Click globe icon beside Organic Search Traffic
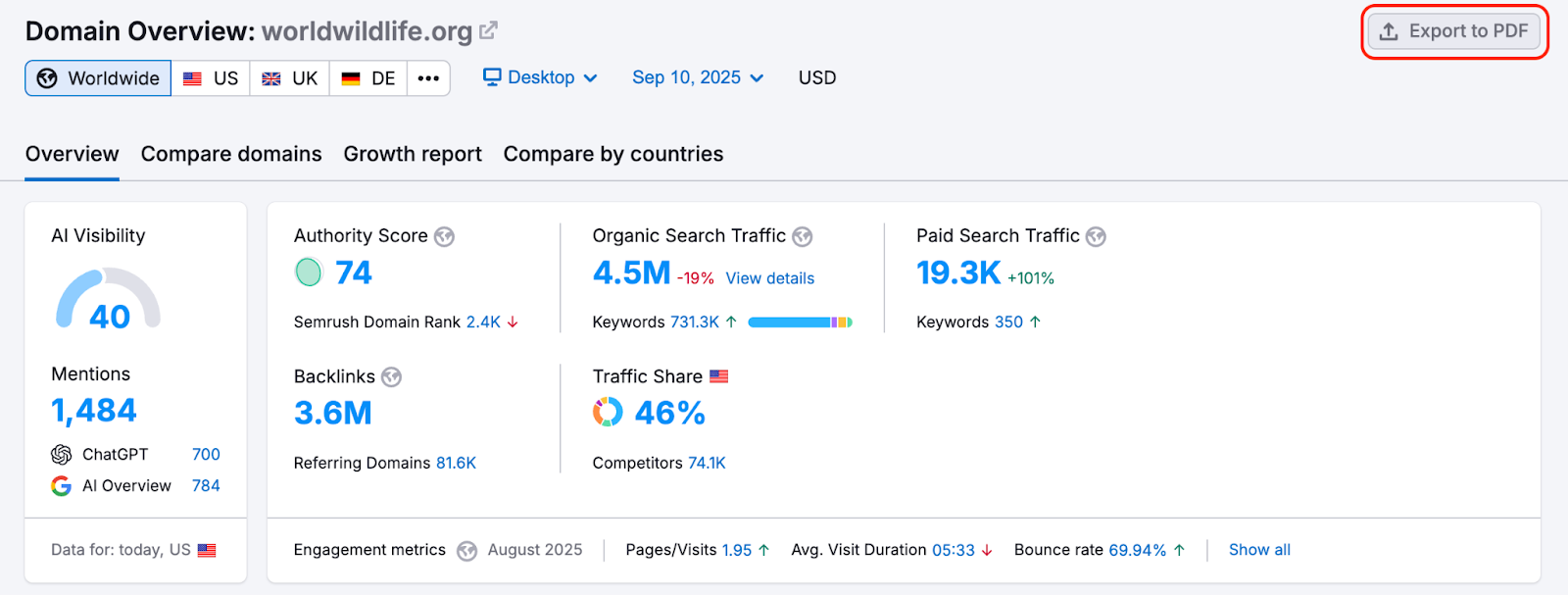 802,236
